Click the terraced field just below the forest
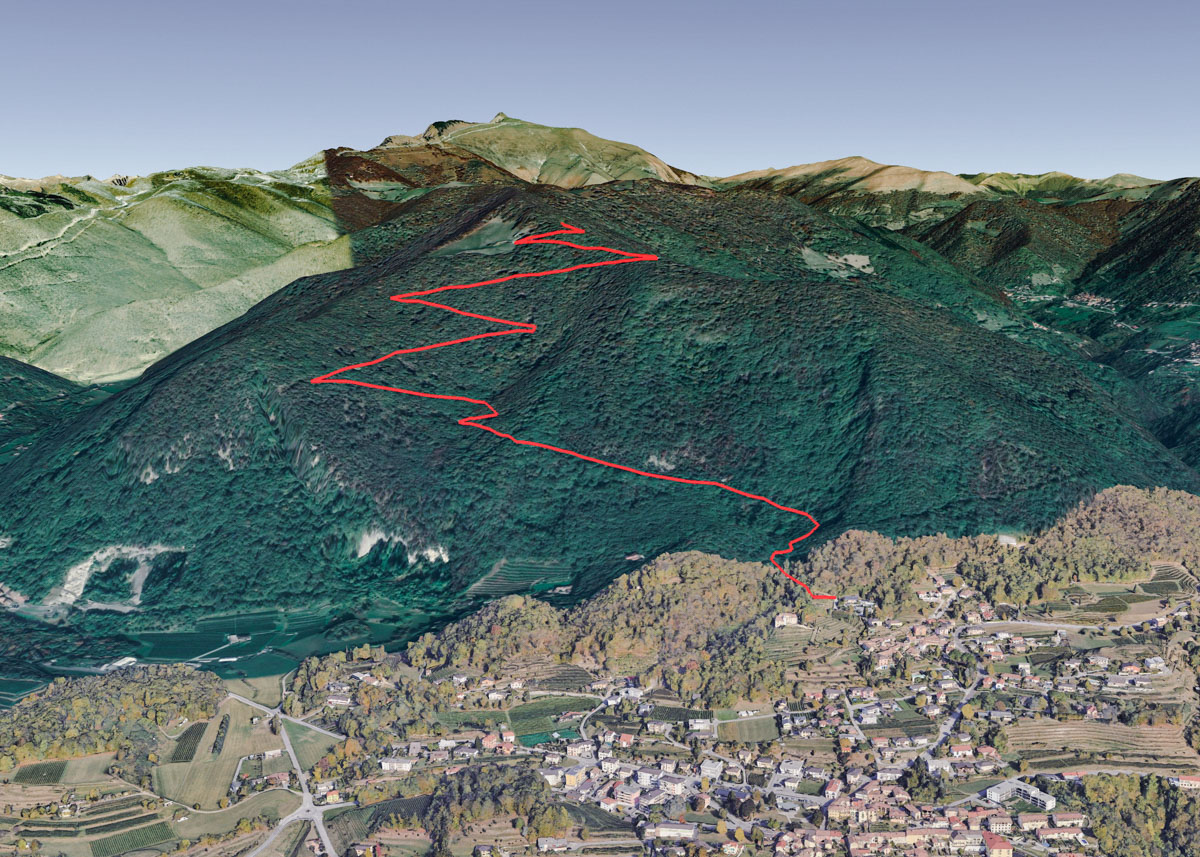1200x857 pixels. [520, 575]
